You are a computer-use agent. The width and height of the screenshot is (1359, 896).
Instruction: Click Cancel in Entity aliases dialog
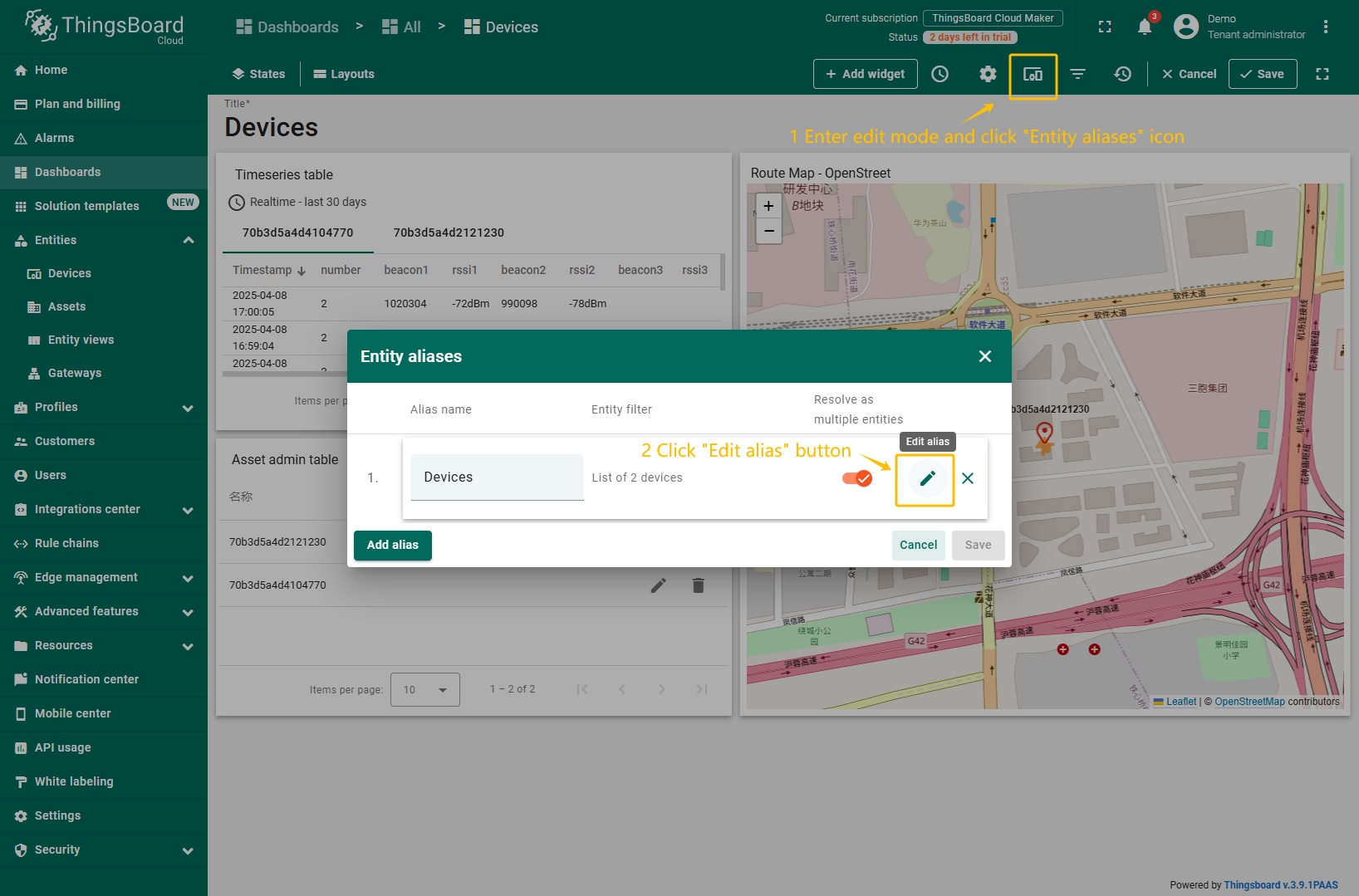[x=918, y=546]
